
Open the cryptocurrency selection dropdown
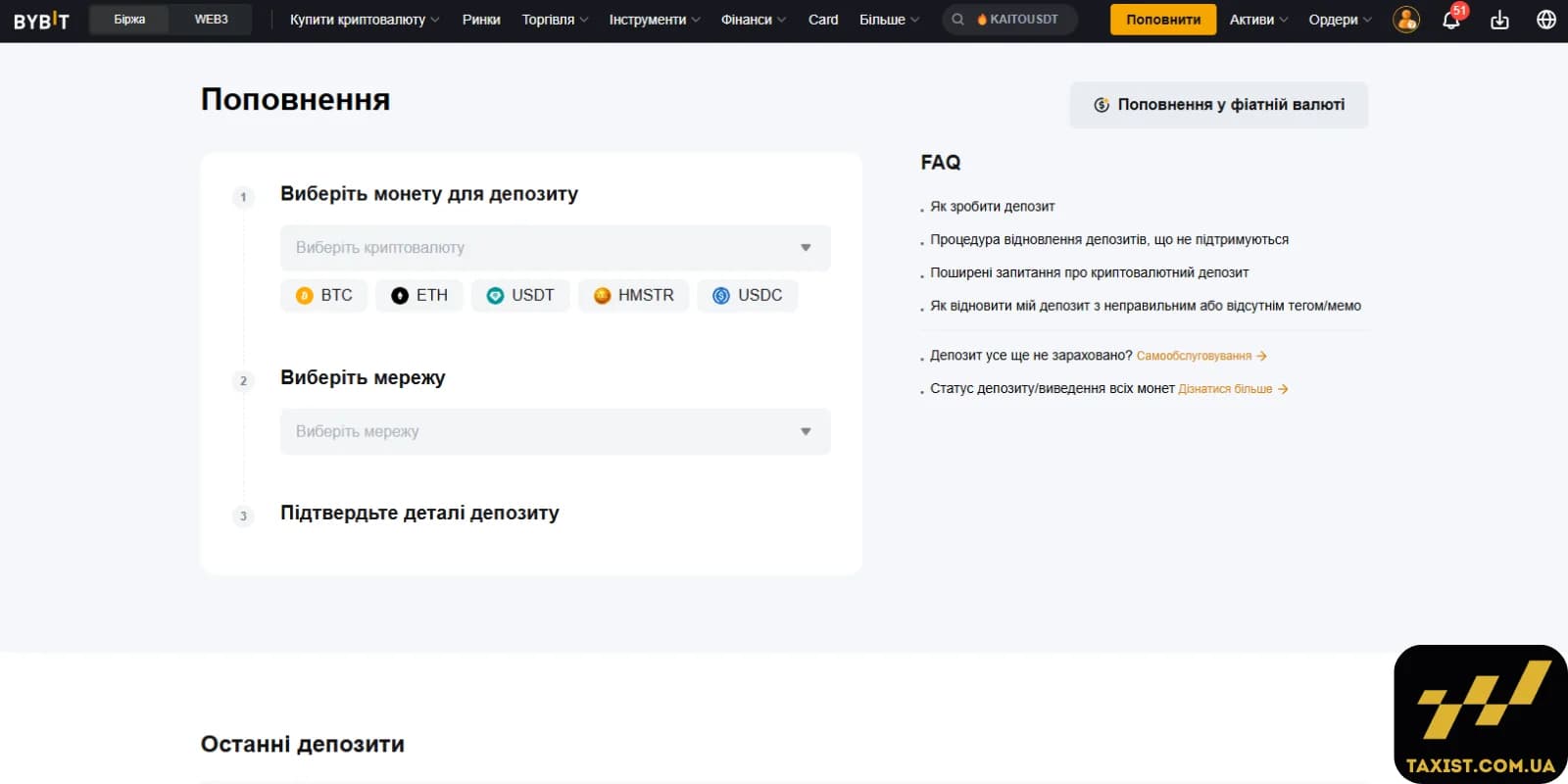pyautogui.click(x=555, y=248)
